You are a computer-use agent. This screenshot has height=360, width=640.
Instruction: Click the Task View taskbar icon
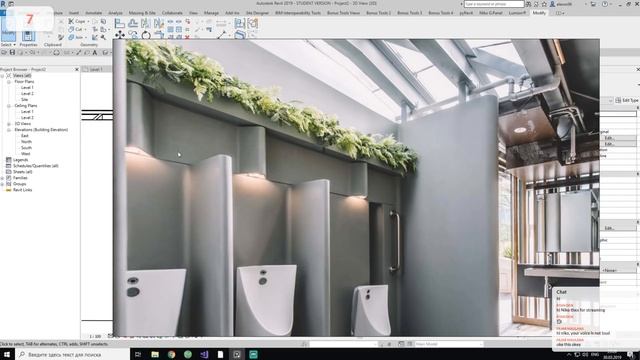click(138, 354)
